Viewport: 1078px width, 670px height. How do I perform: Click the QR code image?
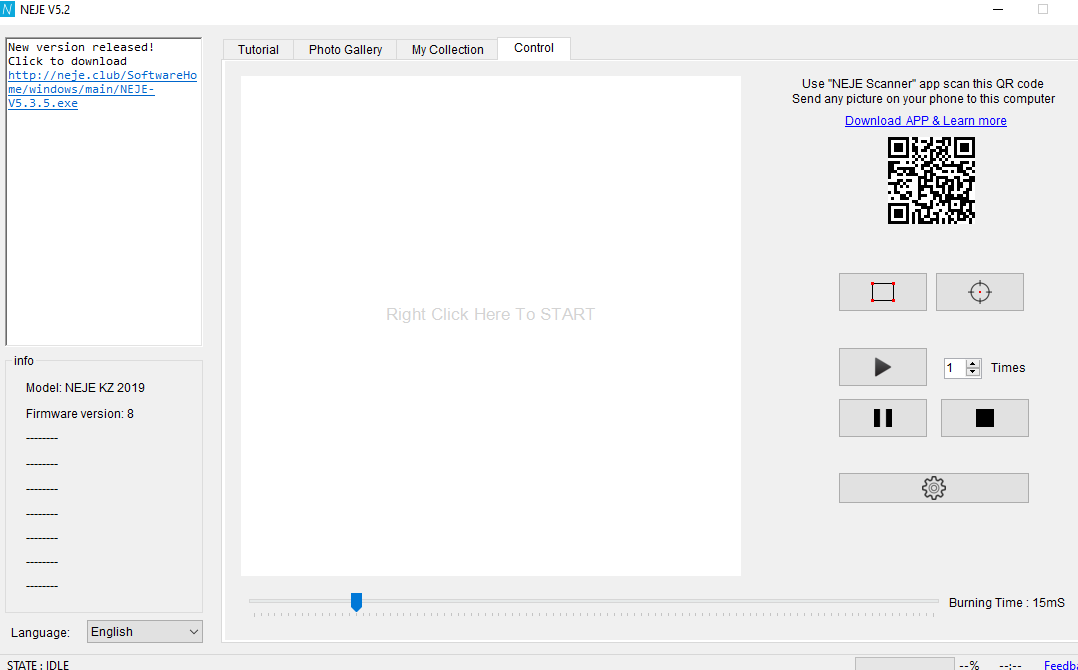pyautogui.click(x=931, y=180)
